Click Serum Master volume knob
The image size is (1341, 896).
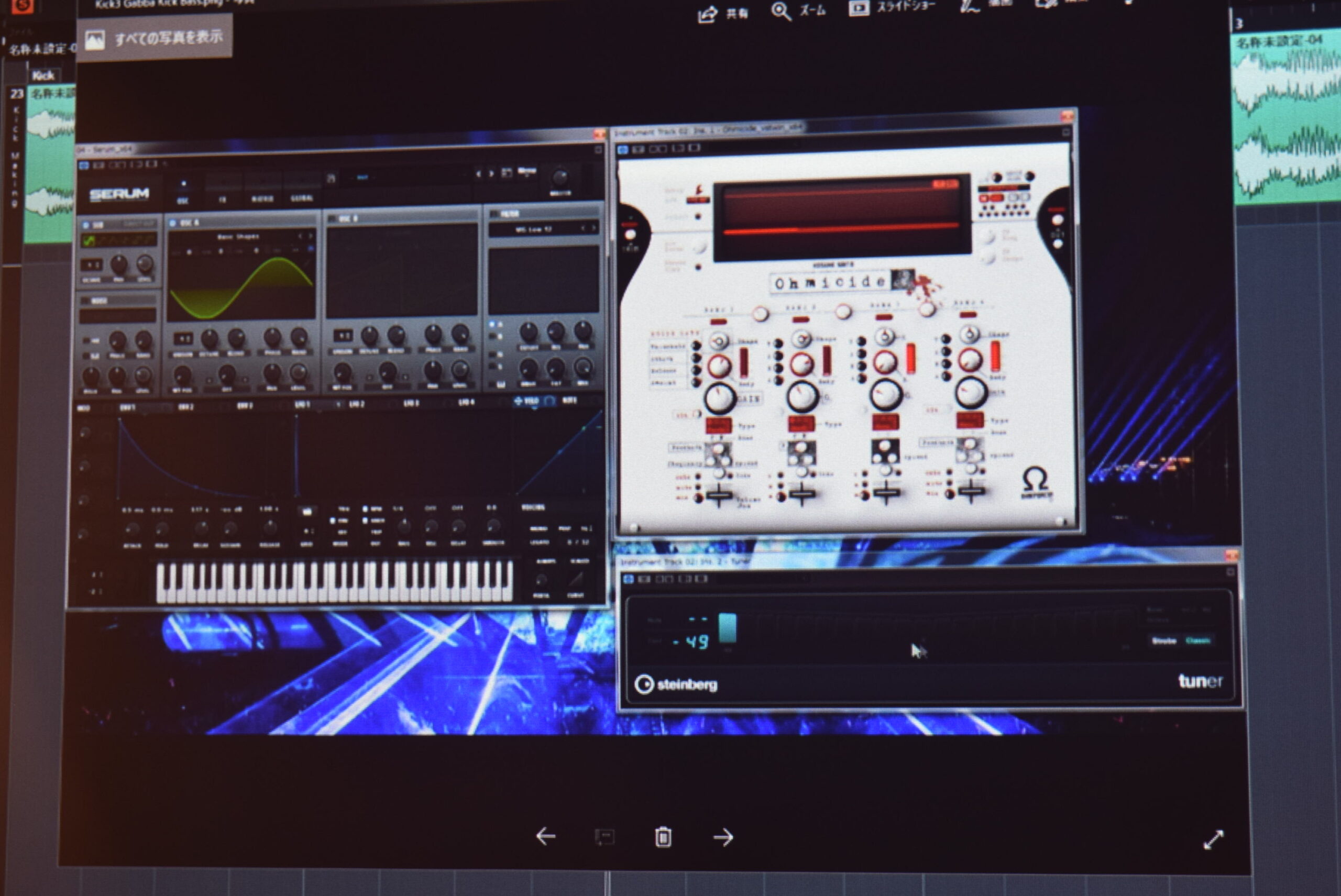coord(559,178)
